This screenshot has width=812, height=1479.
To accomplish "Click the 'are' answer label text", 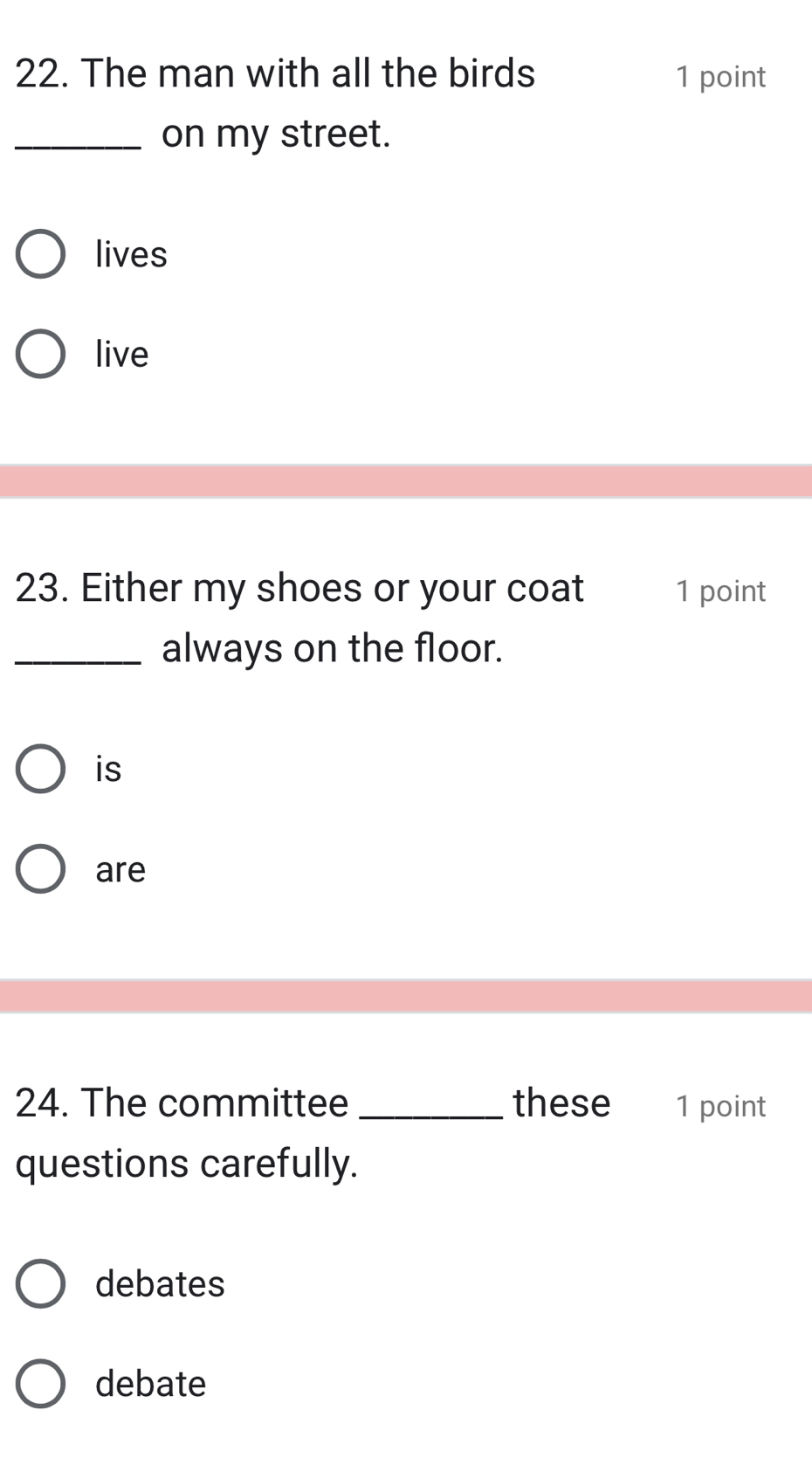I will point(120,869).
